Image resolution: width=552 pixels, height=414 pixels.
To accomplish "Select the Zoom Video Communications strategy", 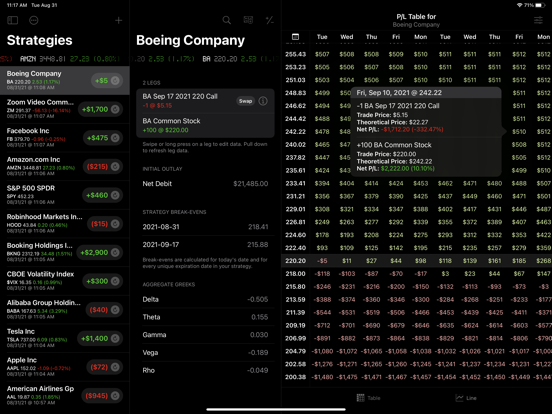I will [x=65, y=109].
